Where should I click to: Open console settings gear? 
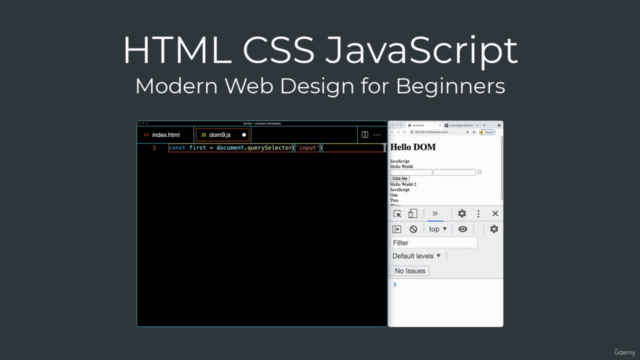(x=494, y=229)
